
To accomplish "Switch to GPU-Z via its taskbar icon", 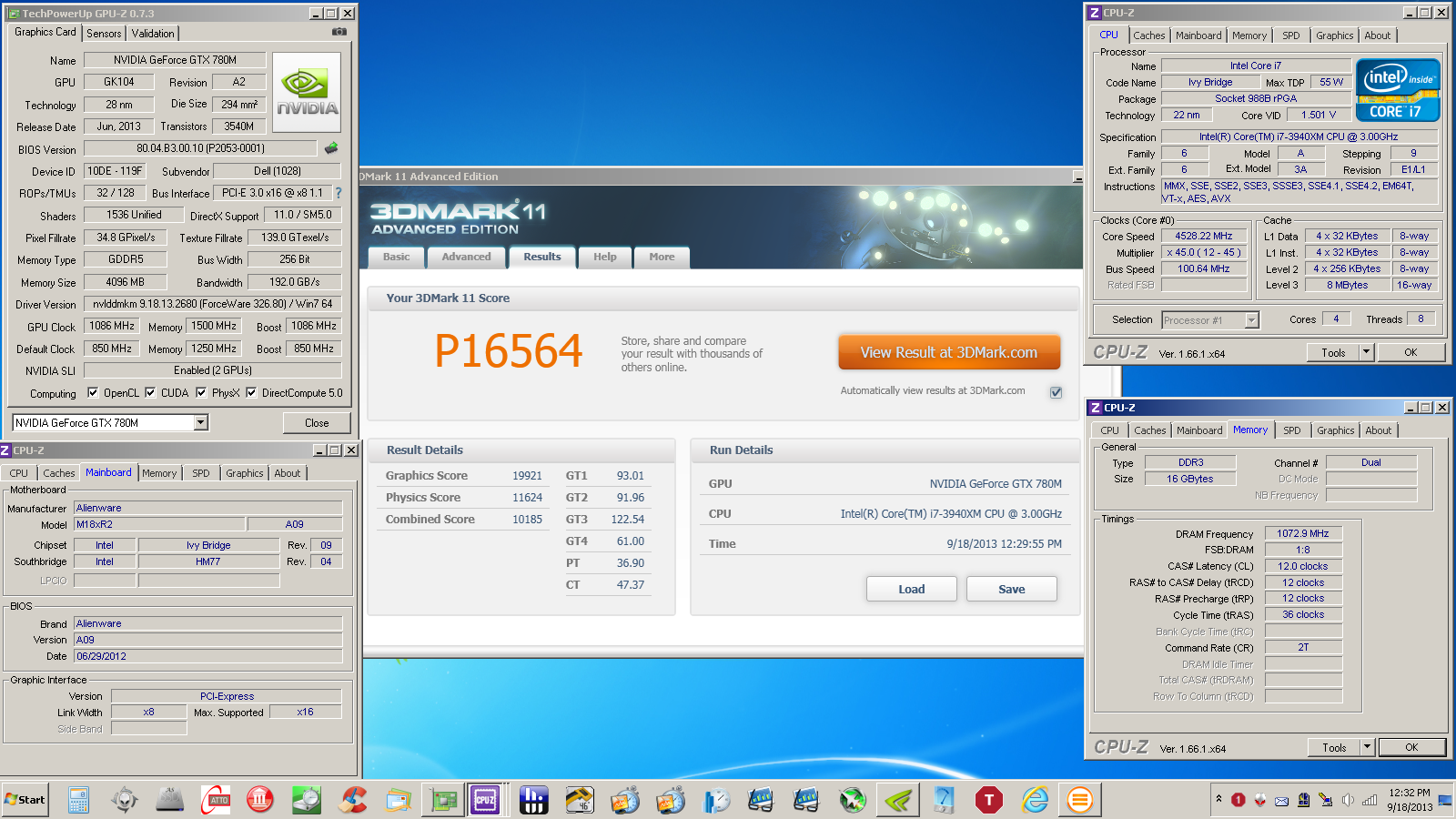I will (443, 800).
